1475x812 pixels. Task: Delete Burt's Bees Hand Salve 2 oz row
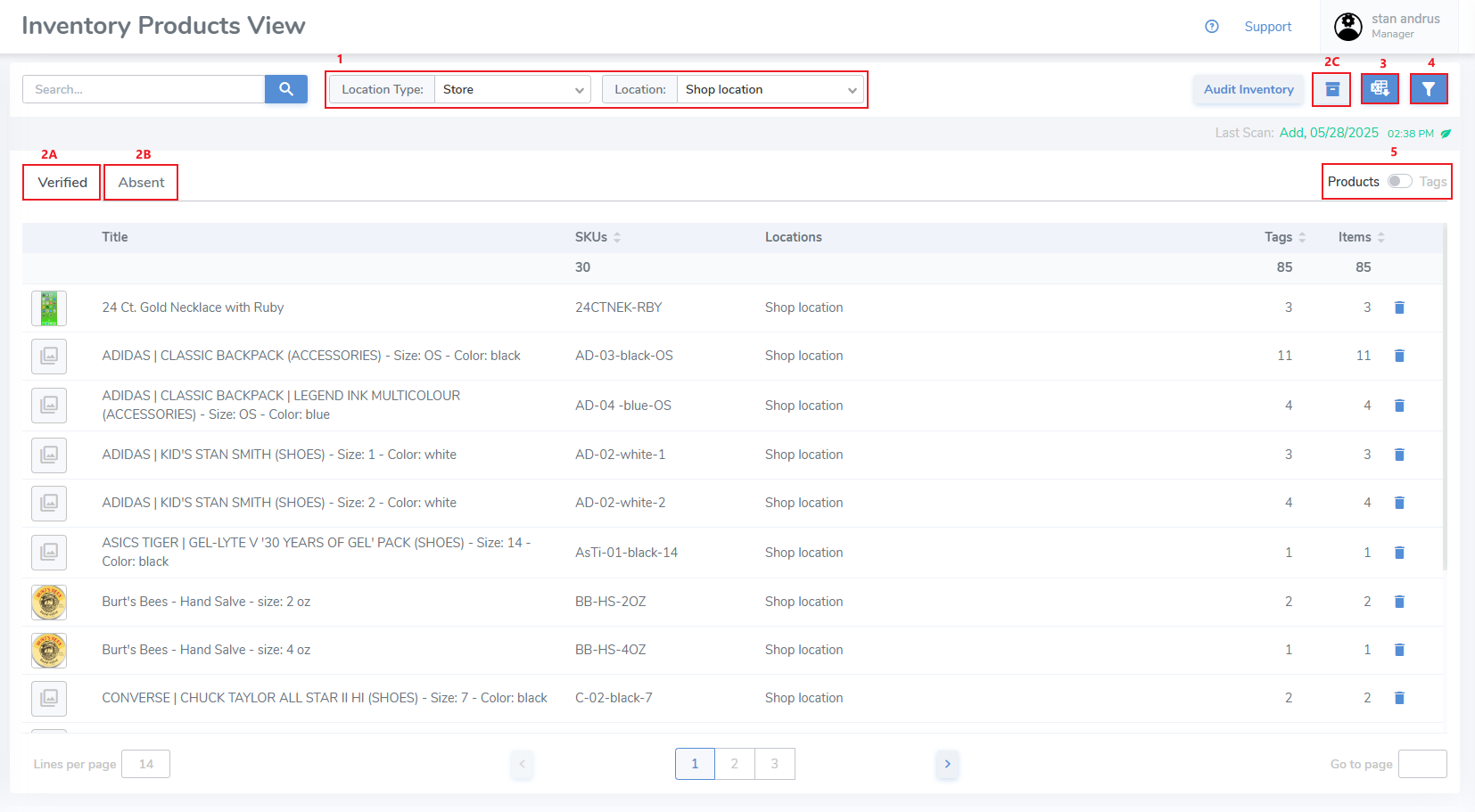[1399, 602]
